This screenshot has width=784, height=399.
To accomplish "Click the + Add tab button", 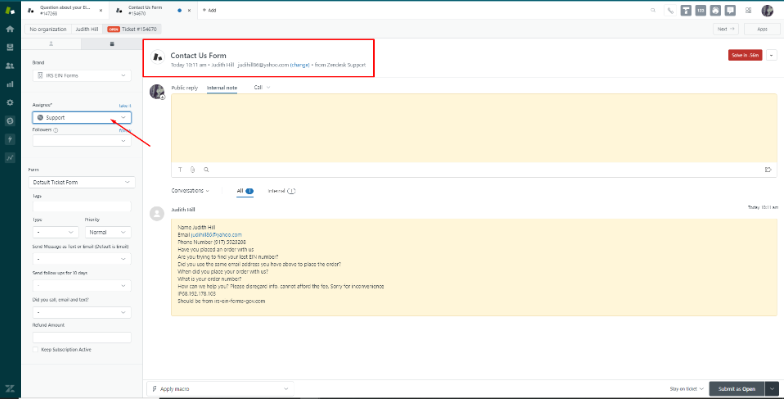I will click(210, 10).
